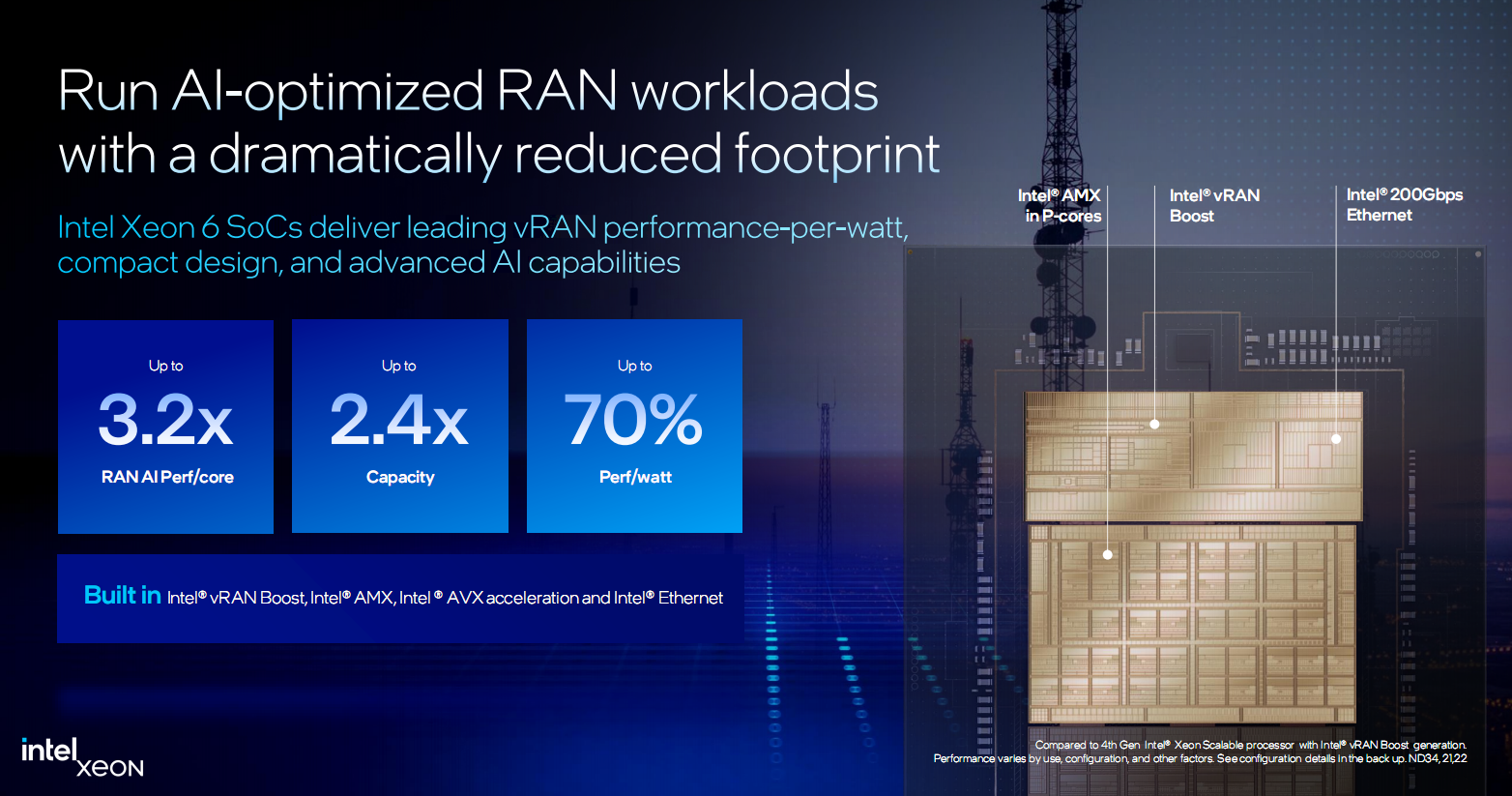Viewport: 1512px width, 796px height.
Task: Click the 'with a dramatically reduced footprint' title line
Action: [x=499, y=155]
